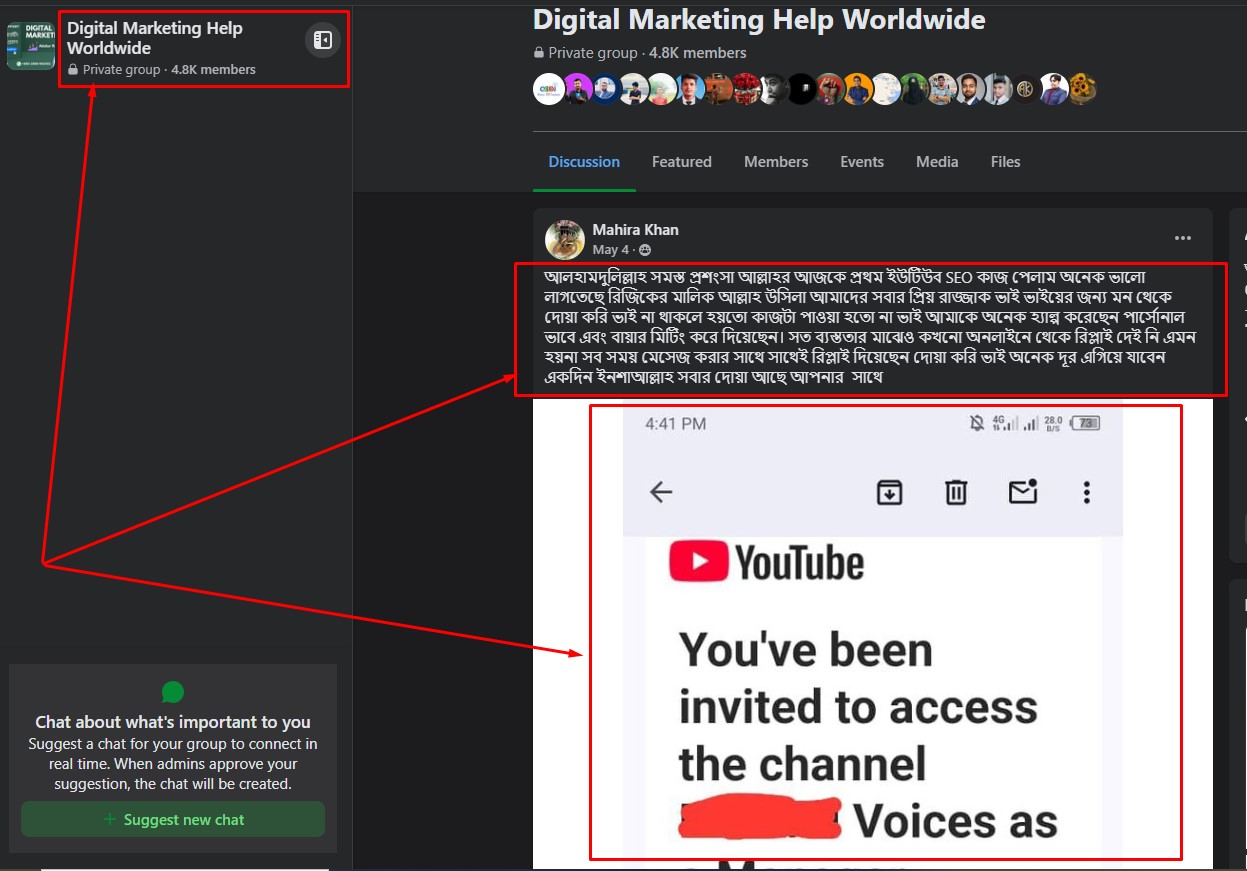Click the main 'Digital Marketing Help Worldwide' heading
The image size is (1247, 871).
coord(759,19)
